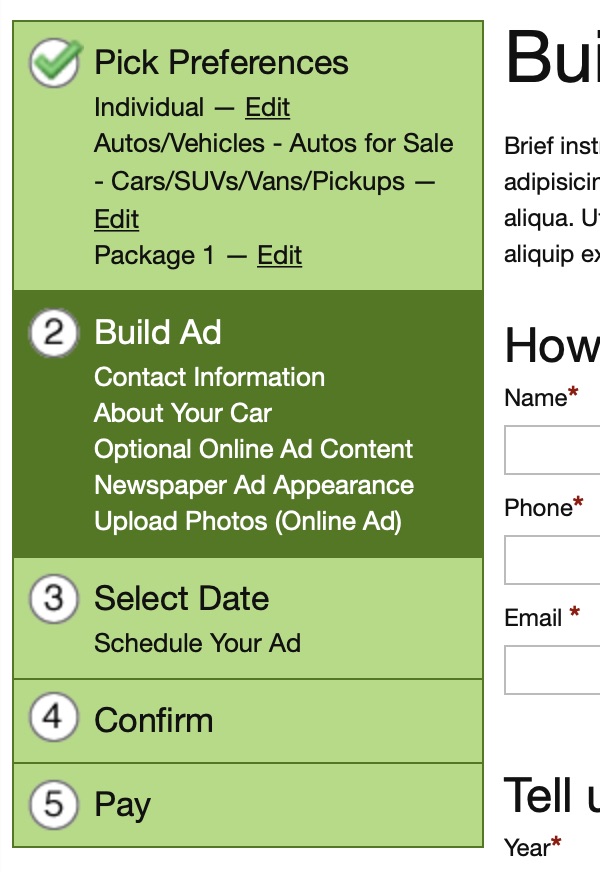Click the step 2 circle icon
This screenshot has width=600, height=872.
(54, 333)
